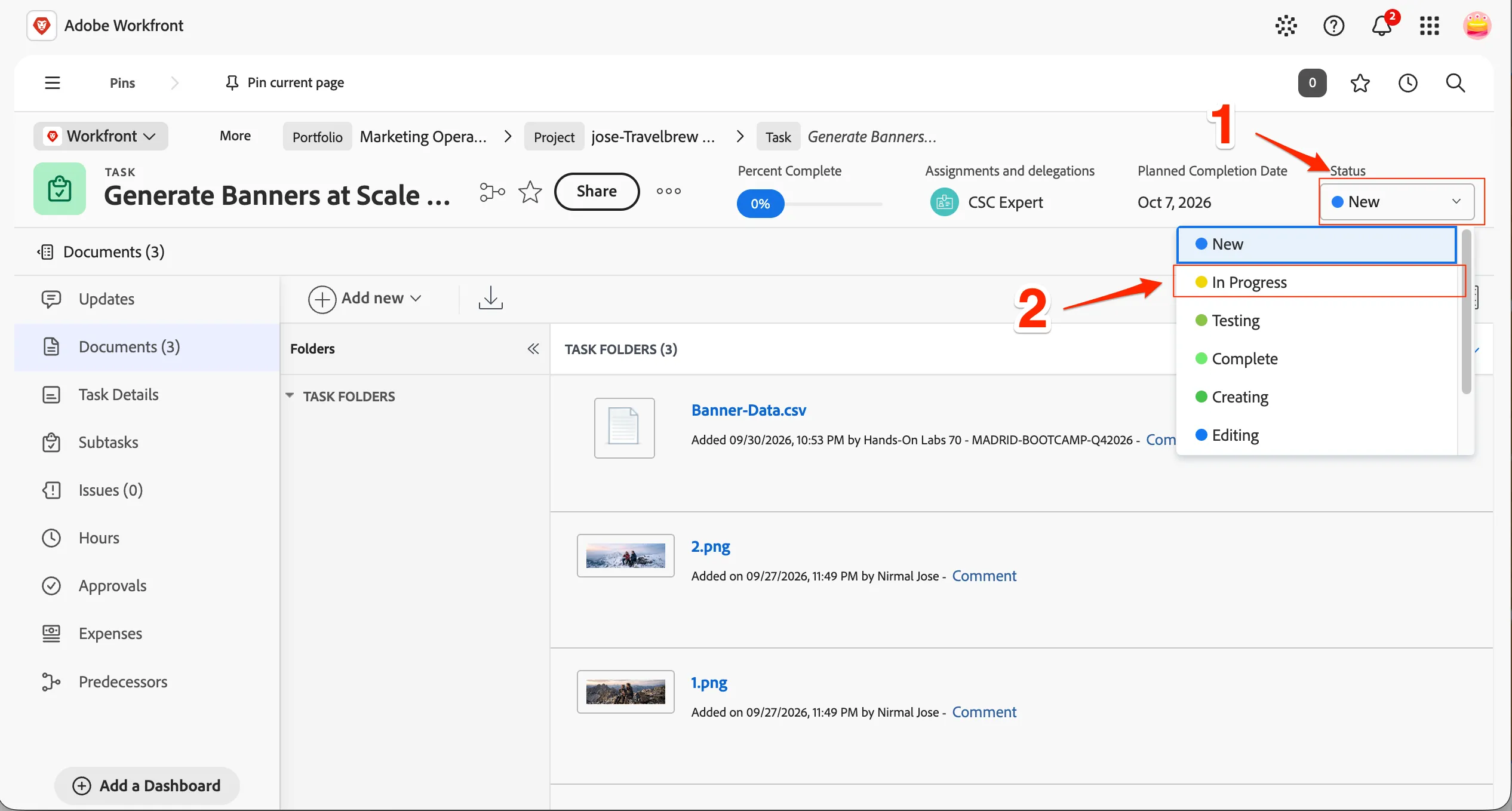Open the Task Details section
Screen dimensions: 1512x811
[x=147, y=394]
